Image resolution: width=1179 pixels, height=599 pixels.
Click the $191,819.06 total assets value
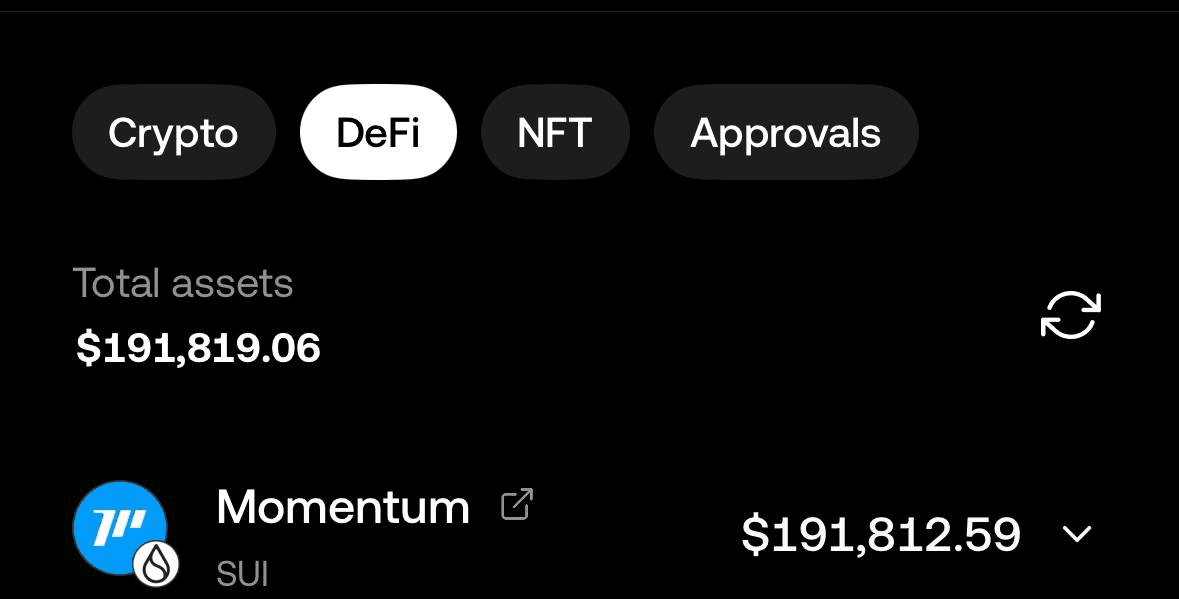[199, 348]
